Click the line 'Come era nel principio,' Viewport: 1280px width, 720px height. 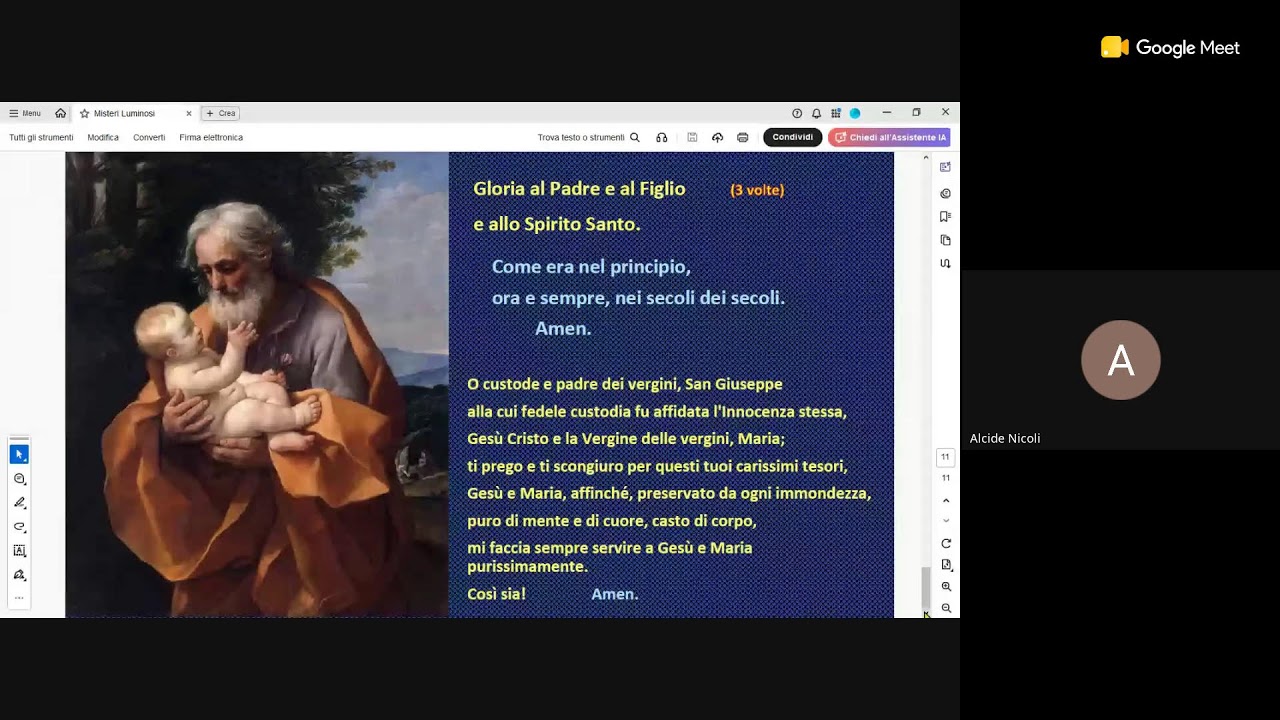point(591,267)
